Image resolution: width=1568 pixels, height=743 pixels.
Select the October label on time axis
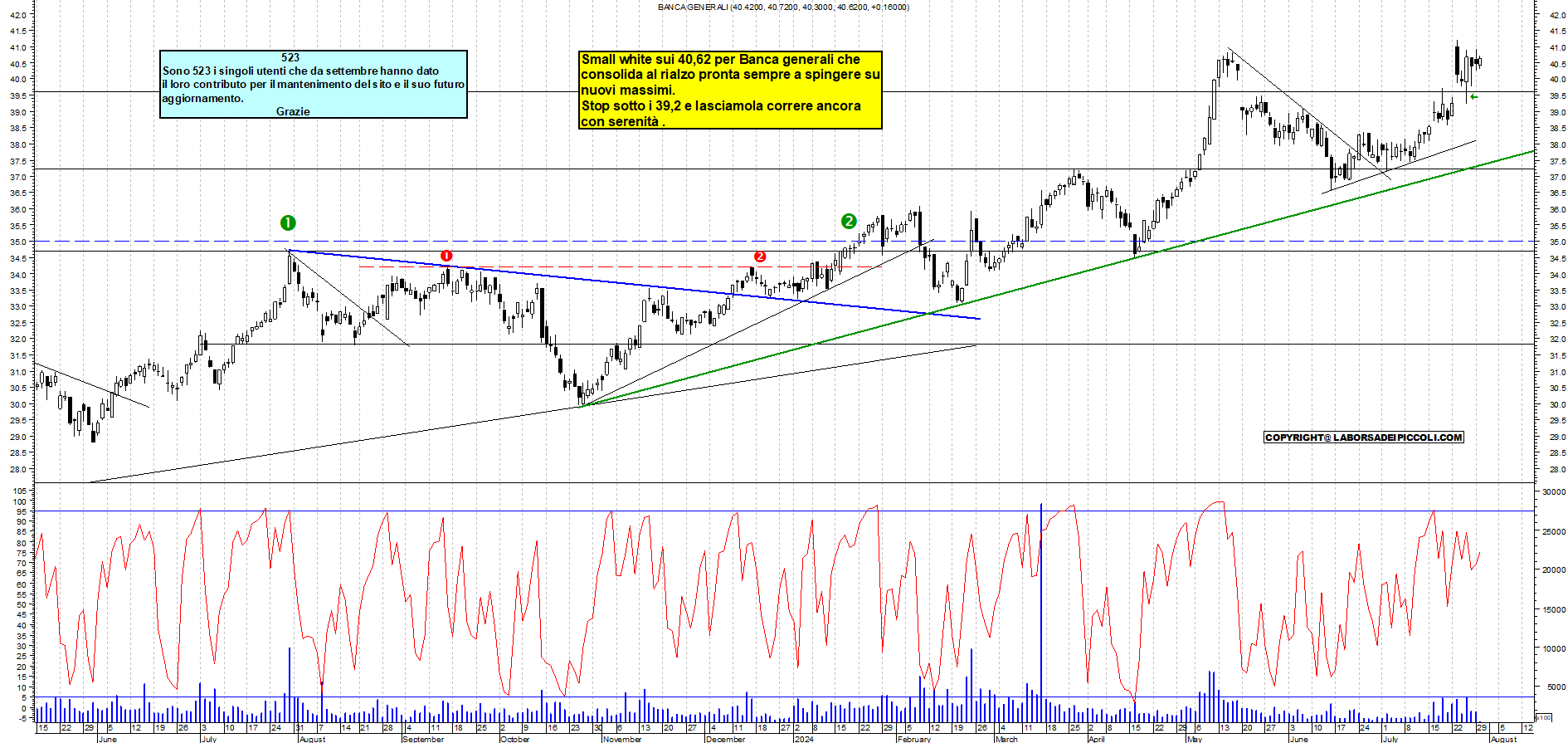[514, 739]
